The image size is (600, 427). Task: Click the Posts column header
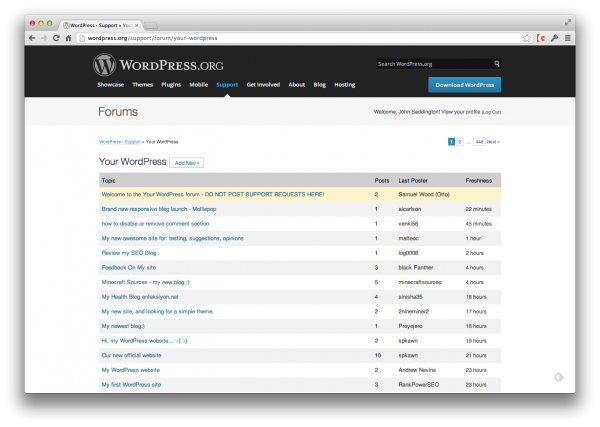click(x=382, y=180)
